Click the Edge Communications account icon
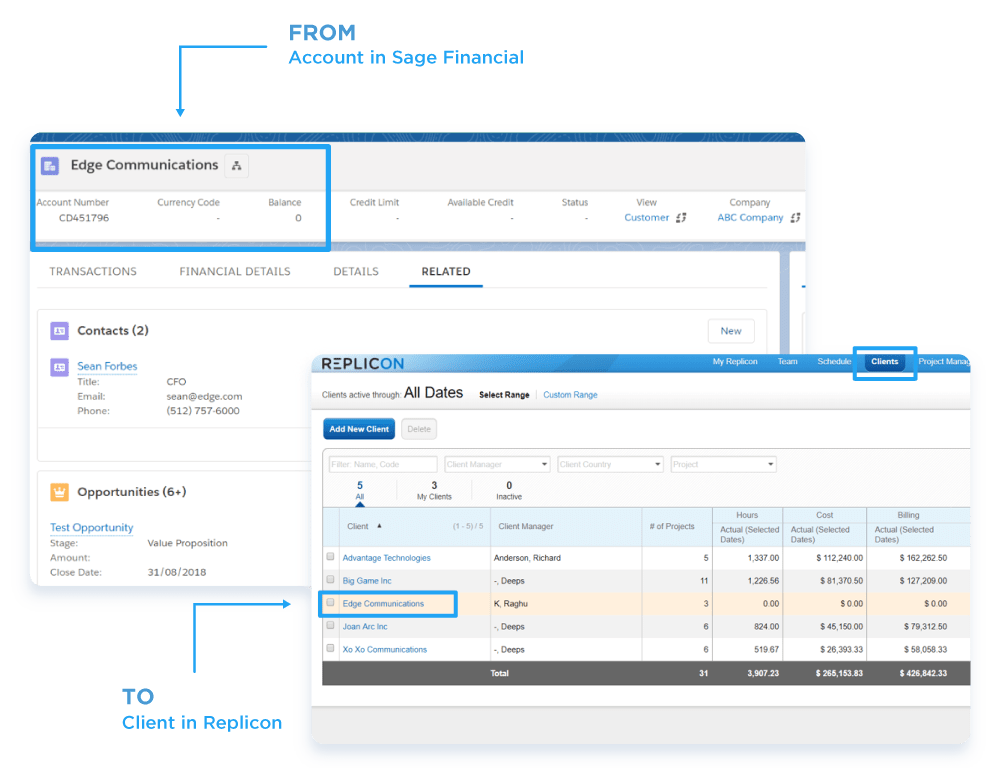The height and width of the screenshot is (768, 1000). pos(50,166)
